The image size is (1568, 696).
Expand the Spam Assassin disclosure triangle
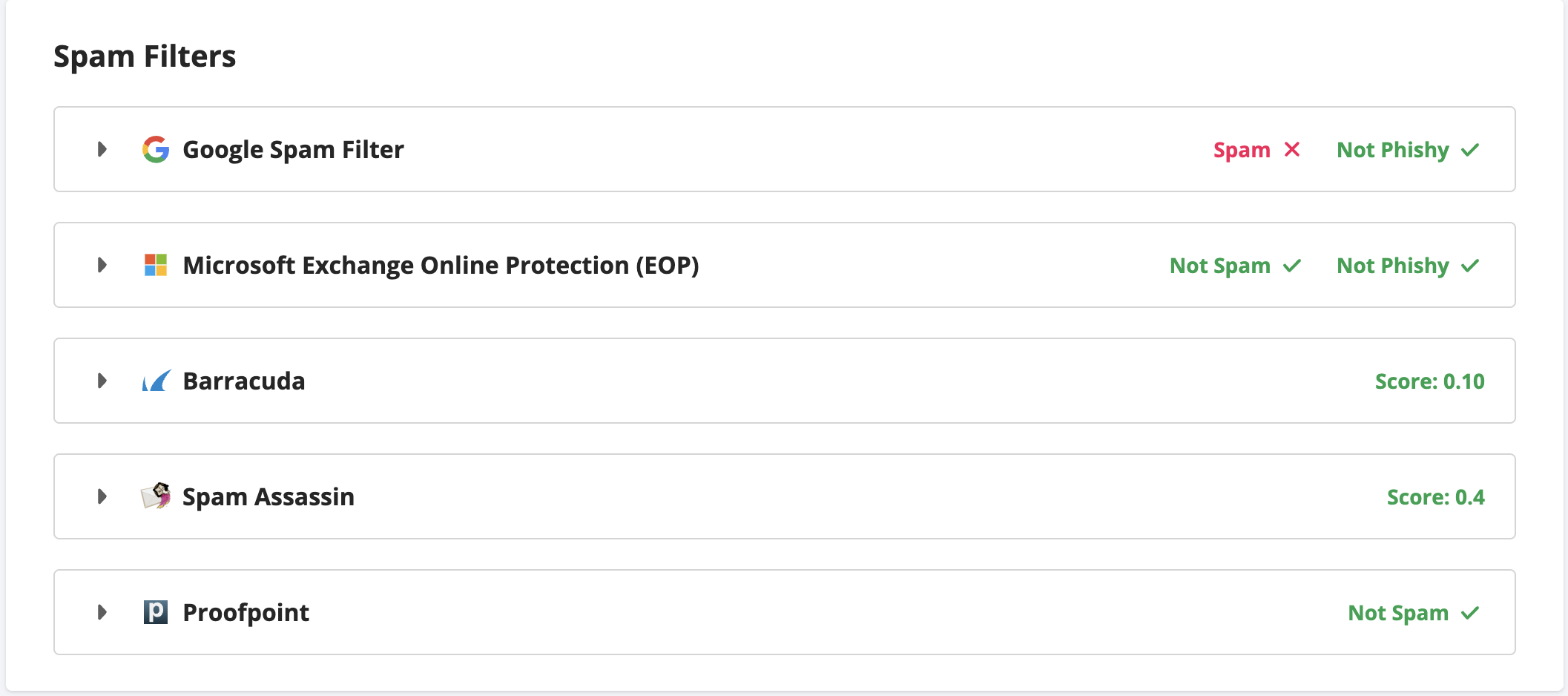click(x=102, y=496)
